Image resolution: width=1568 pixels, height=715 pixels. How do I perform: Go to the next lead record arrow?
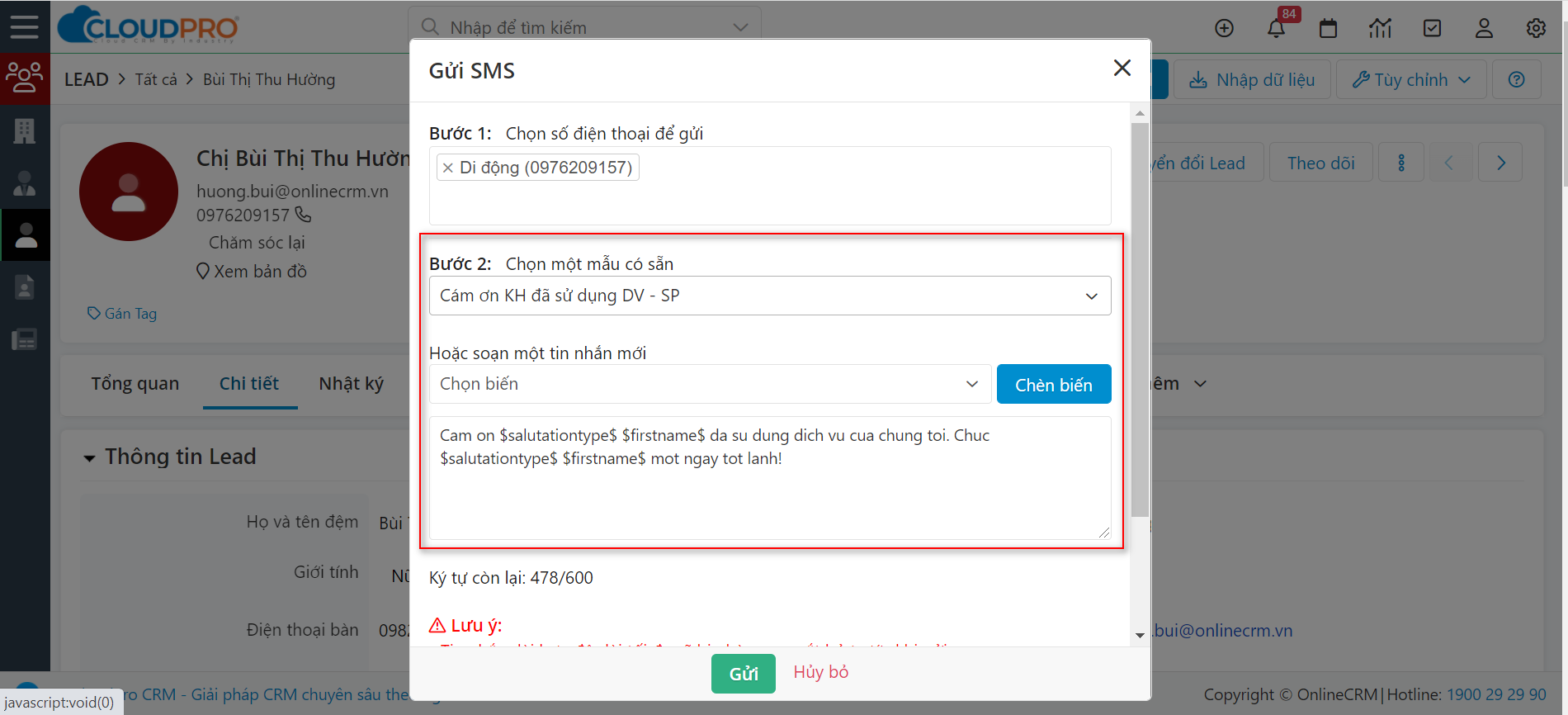[1500, 163]
